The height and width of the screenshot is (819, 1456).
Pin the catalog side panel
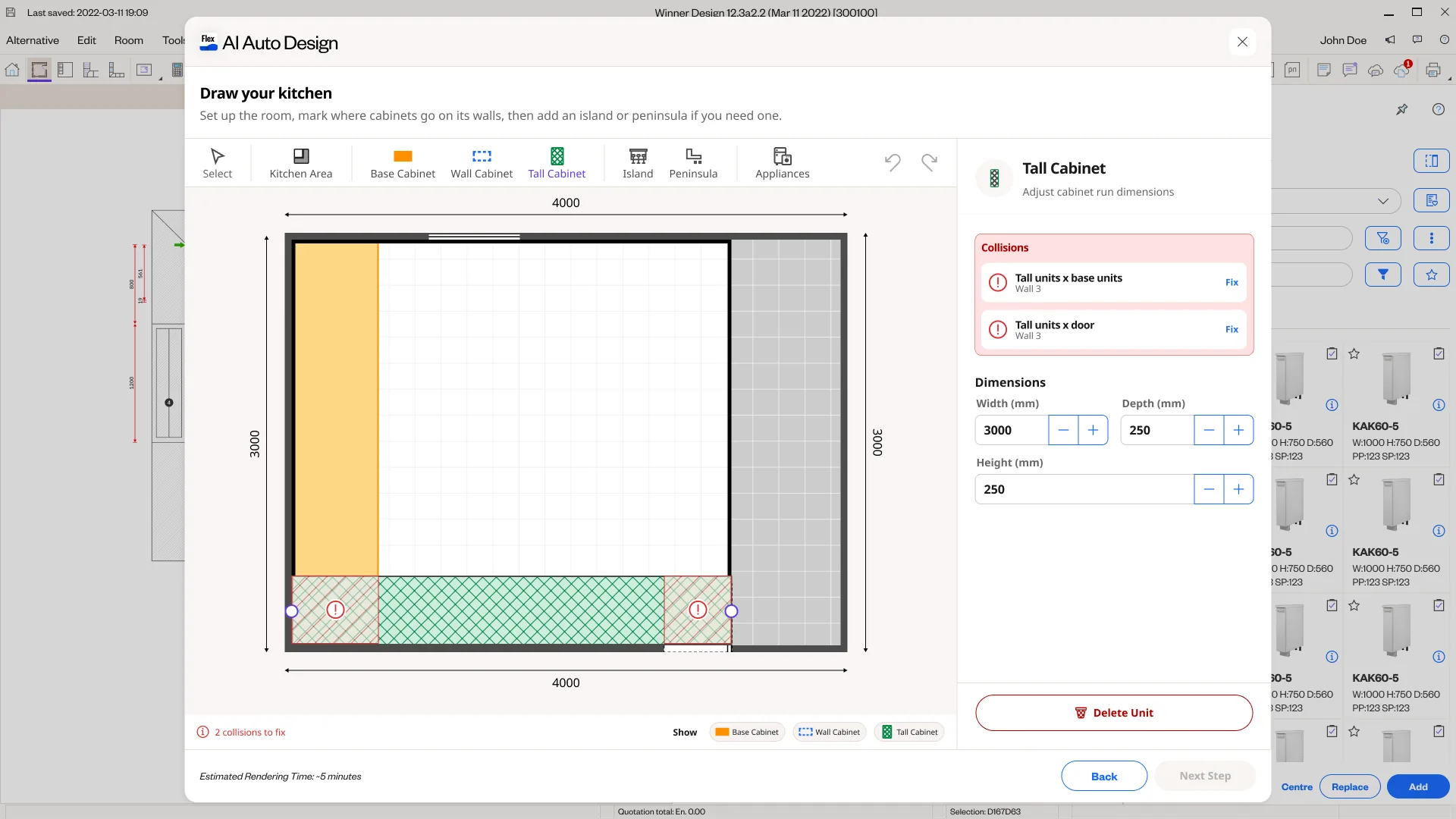tap(1401, 109)
